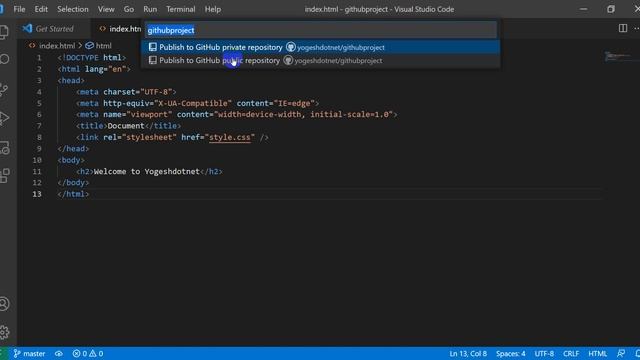Open the Accounts menu icon

pos(4,304)
